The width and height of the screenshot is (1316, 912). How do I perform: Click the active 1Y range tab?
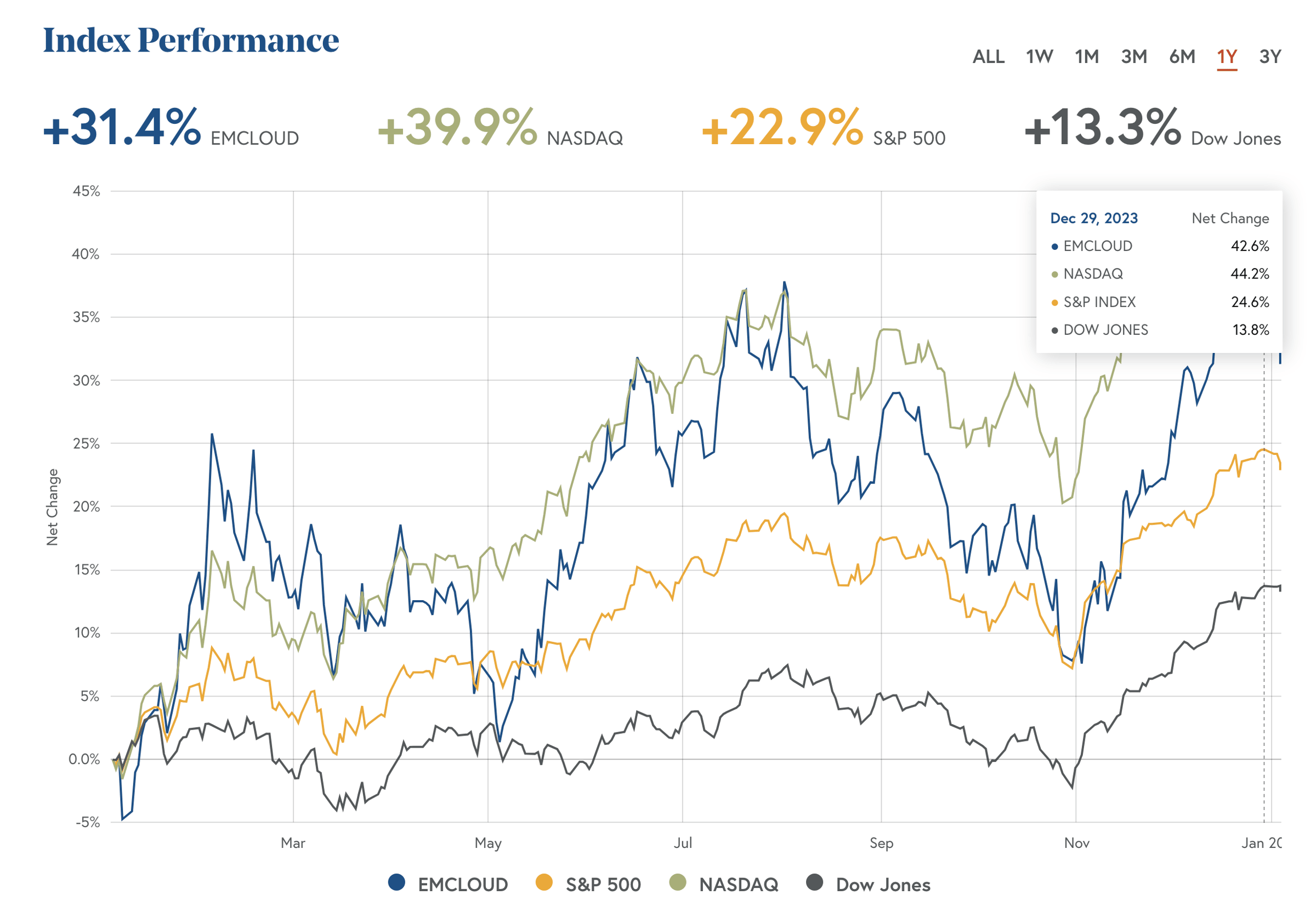click(1227, 56)
